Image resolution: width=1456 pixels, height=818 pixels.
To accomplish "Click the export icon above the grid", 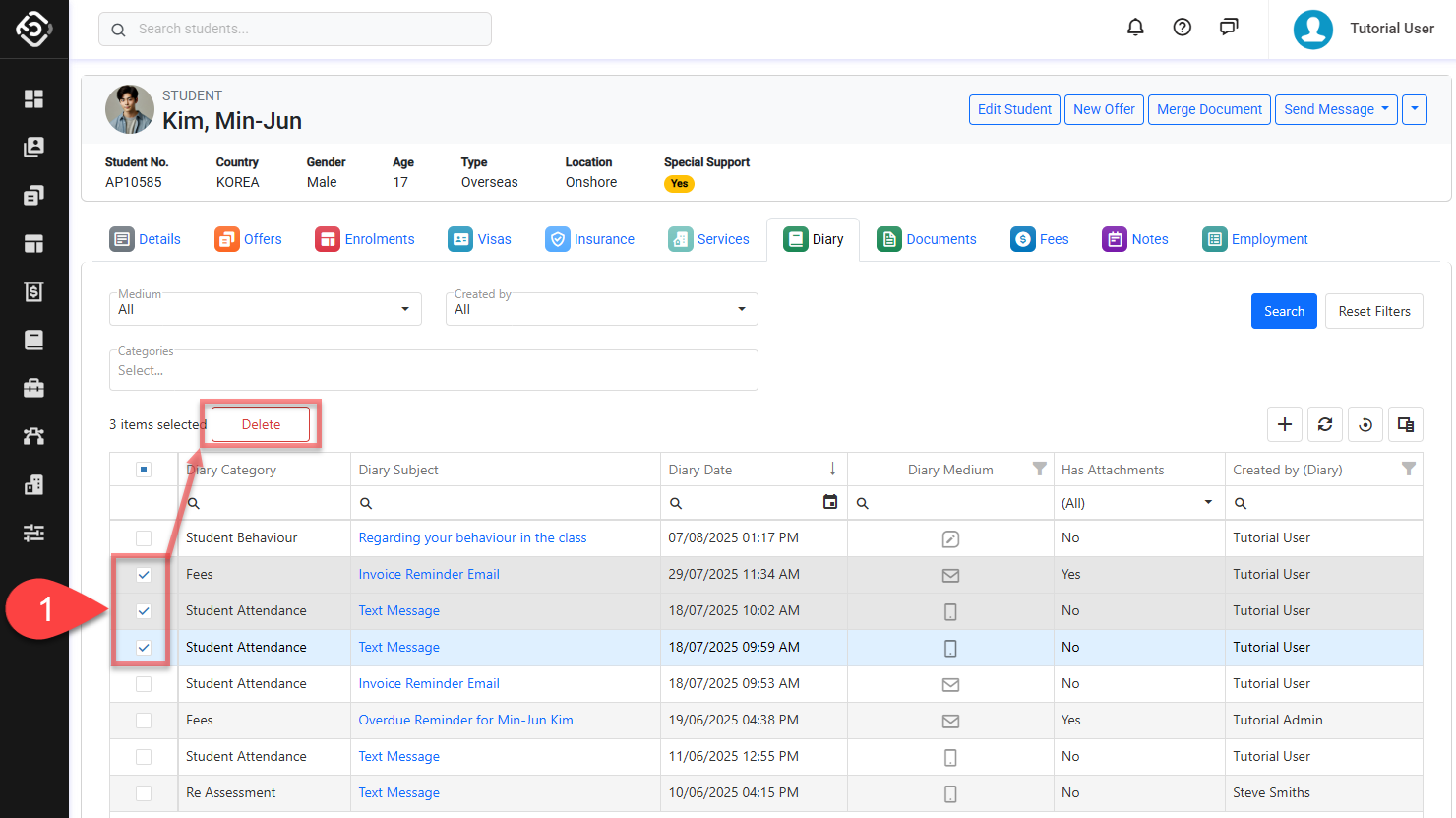I will point(1406,424).
